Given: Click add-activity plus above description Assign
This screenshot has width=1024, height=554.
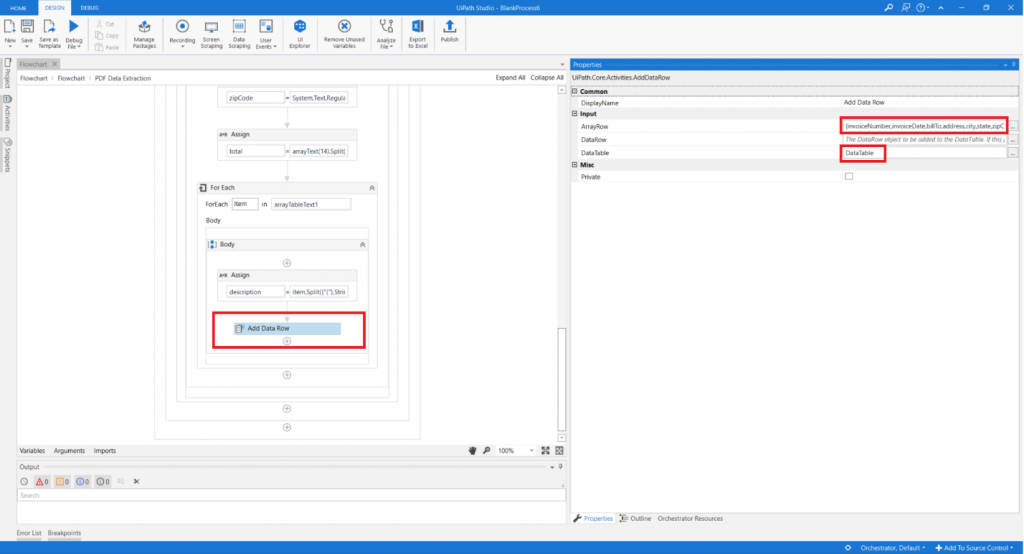Looking at the screenshot, I should (287, 263).
